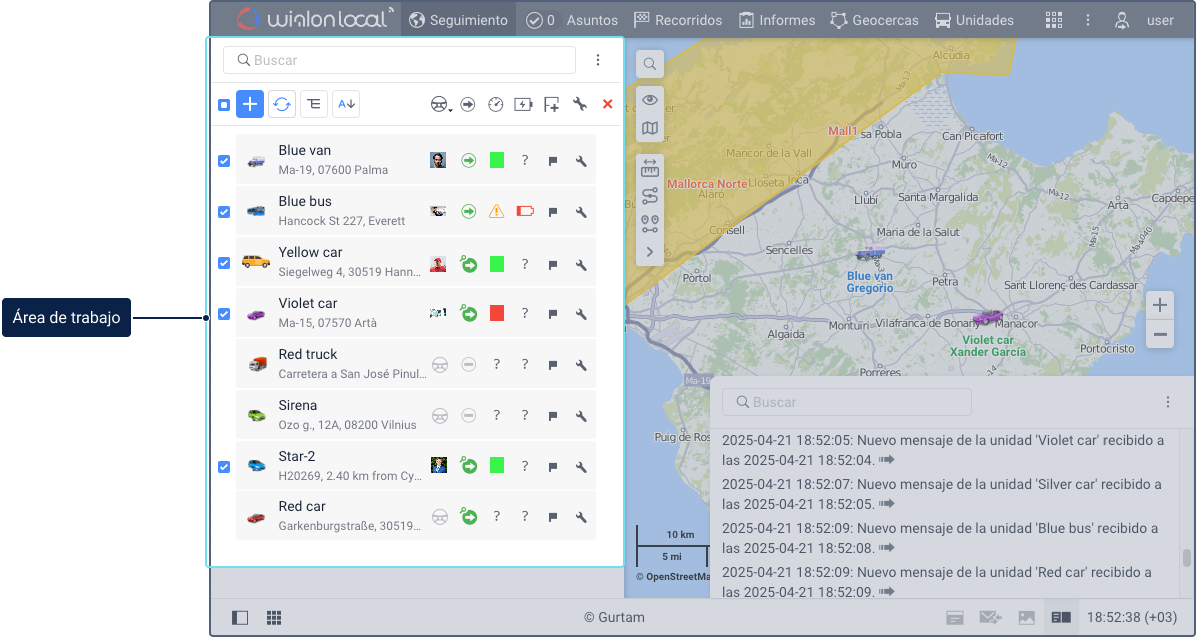
Task: Click the blue plus add-units button
Action: coord(250,104)
